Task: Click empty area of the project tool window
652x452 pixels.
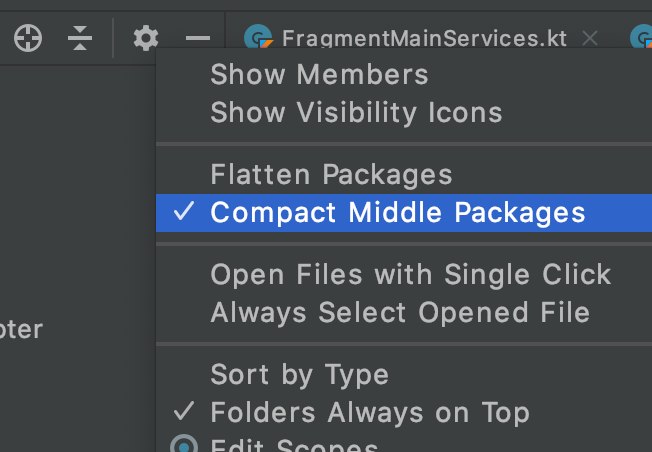Action: (77, 187)
